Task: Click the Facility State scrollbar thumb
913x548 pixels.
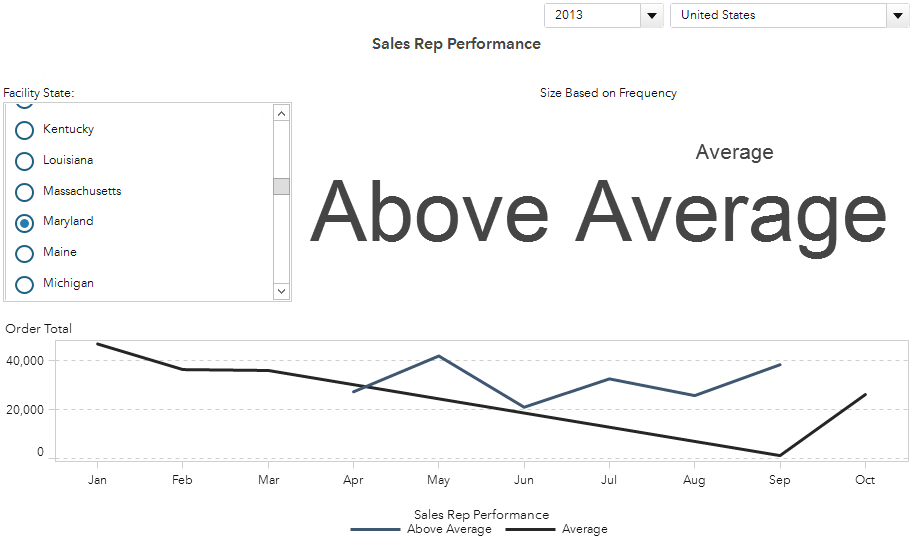Action: point(281,186)
